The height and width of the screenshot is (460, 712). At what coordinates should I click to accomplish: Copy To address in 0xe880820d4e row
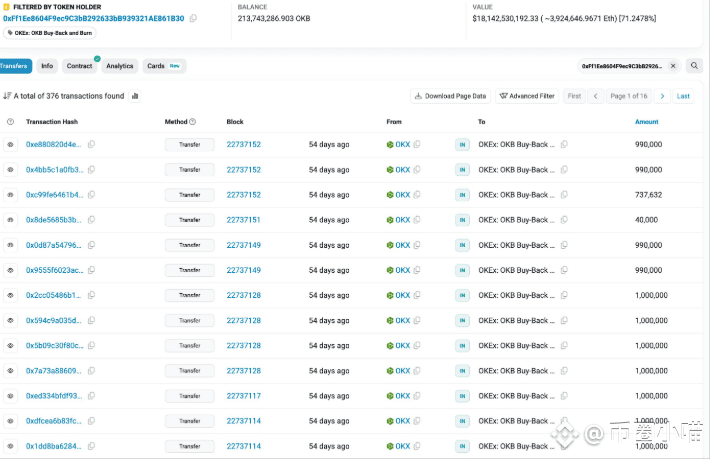click(x=564, y=144)
